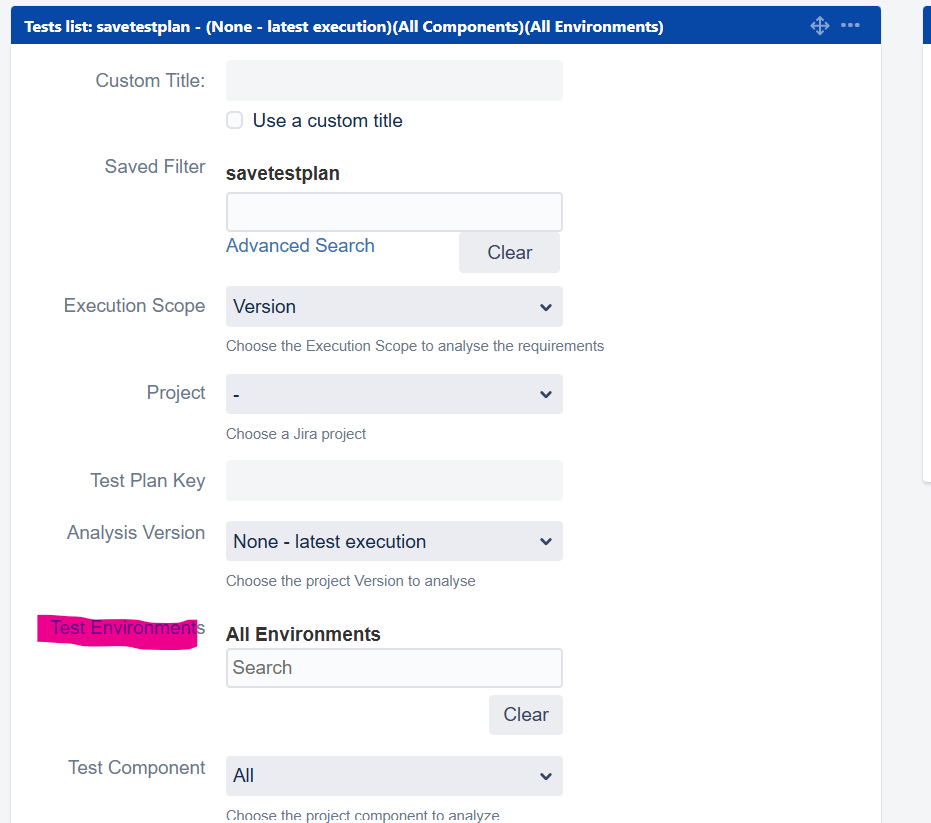Enable the Use a custom title checkbox
The height and width of the screenshot is (823, 931).
(235, 120)
